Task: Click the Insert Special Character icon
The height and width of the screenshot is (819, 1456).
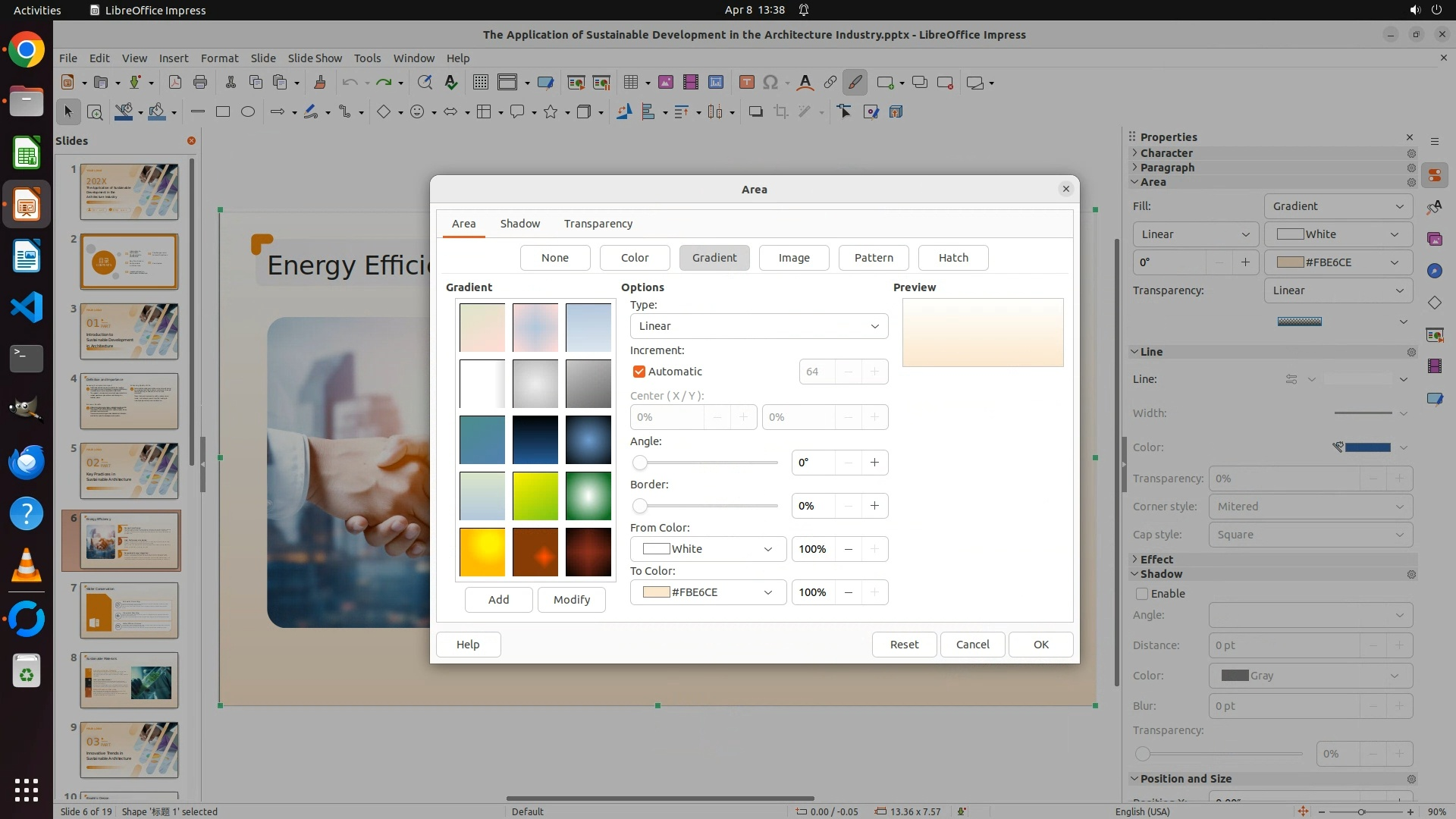Action: (770, 83)
